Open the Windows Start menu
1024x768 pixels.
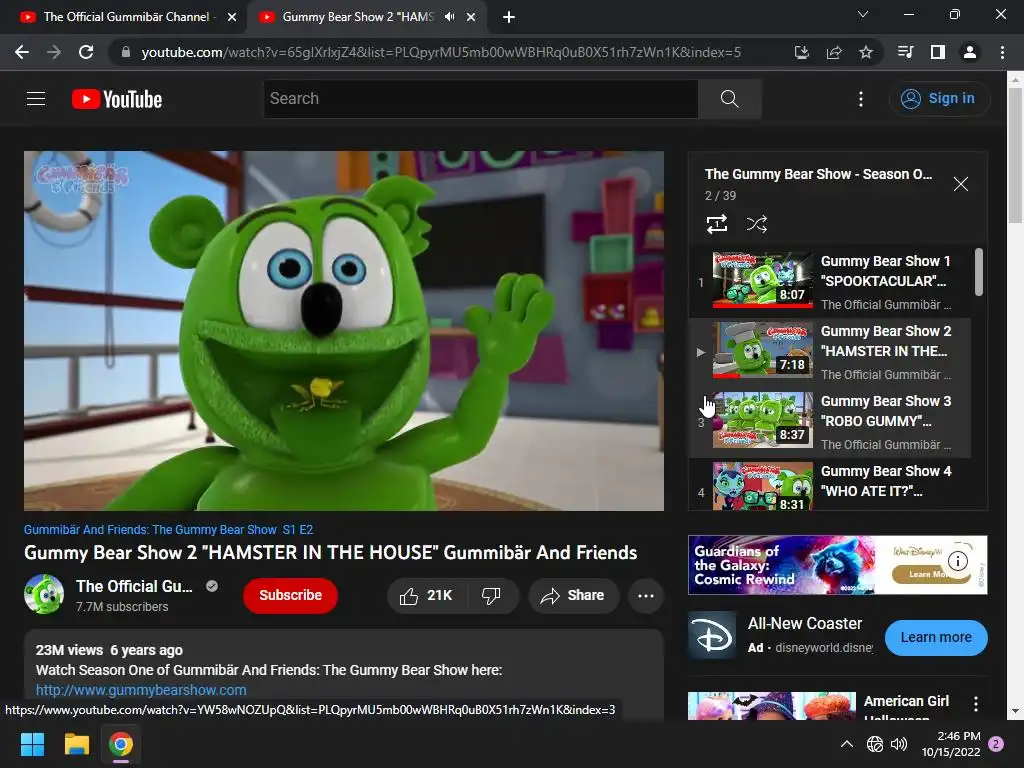[x=32, y=744]
